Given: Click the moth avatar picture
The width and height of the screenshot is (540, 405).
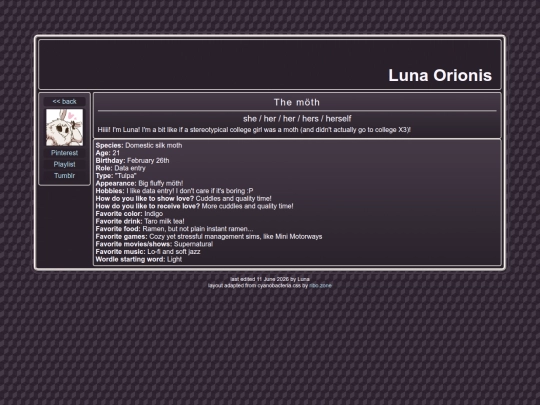Looking at the screenshot, I should point(64,127).
